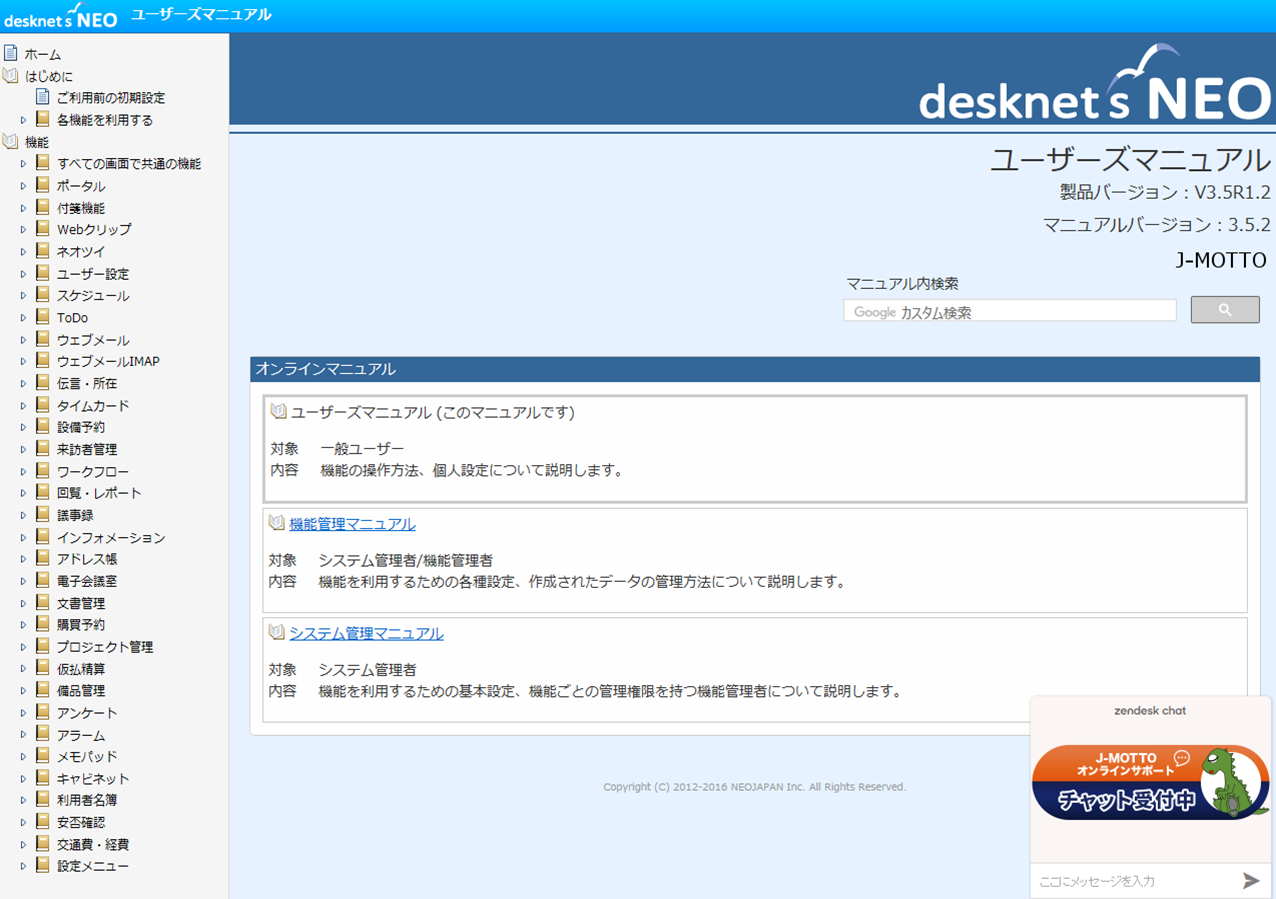Click the book icon next to 仮払精算

42,668
